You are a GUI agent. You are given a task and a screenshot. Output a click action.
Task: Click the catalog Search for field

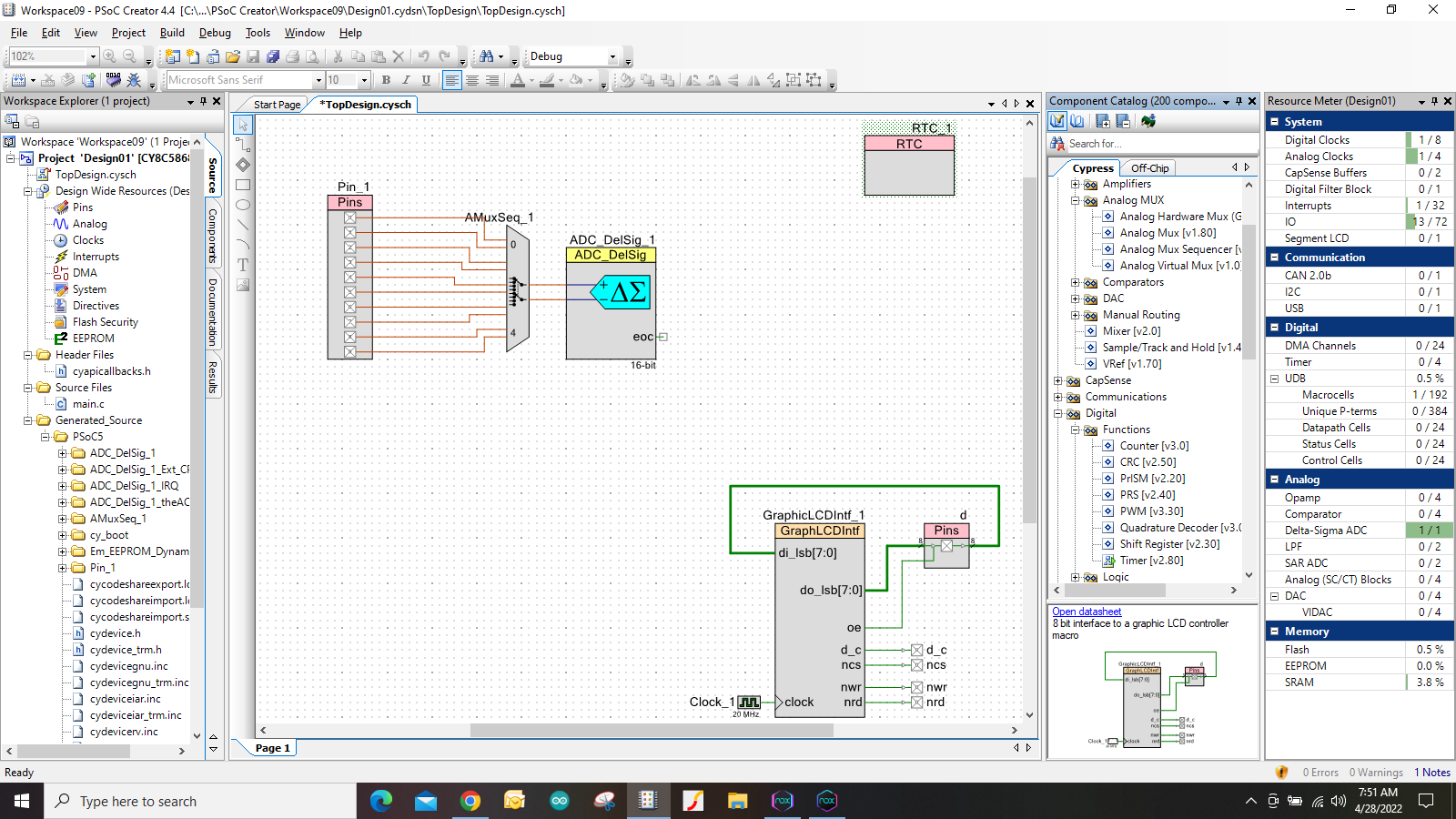tap(1161, 144)
